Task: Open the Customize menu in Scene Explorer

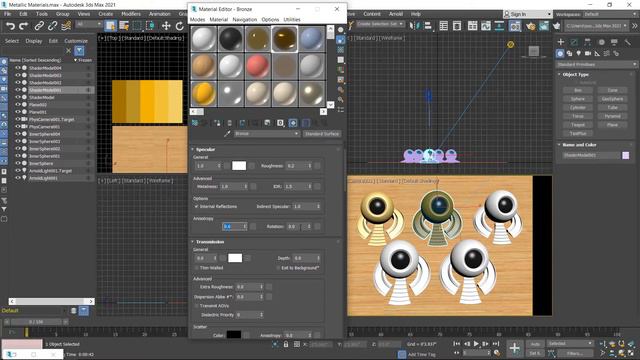Action: pos(76,41)
